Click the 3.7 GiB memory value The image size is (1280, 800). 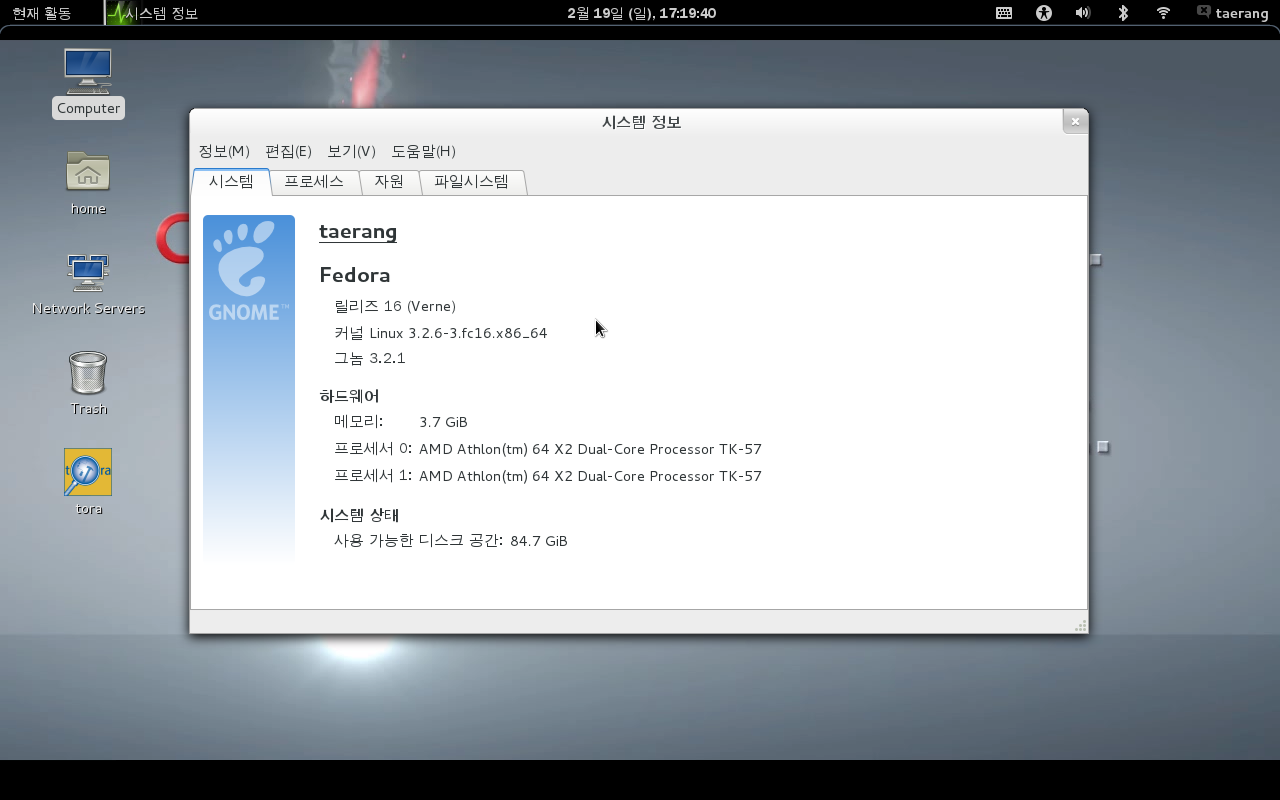pos(443,422)
